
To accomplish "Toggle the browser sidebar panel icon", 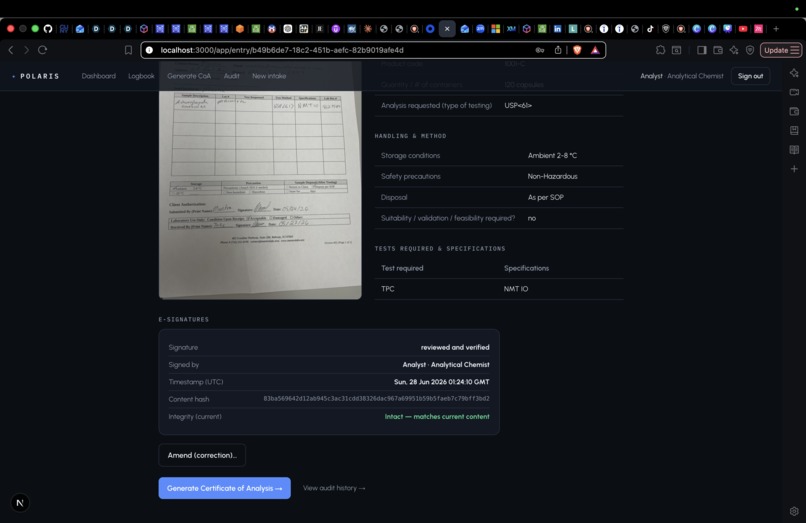I will pos(702,50).
